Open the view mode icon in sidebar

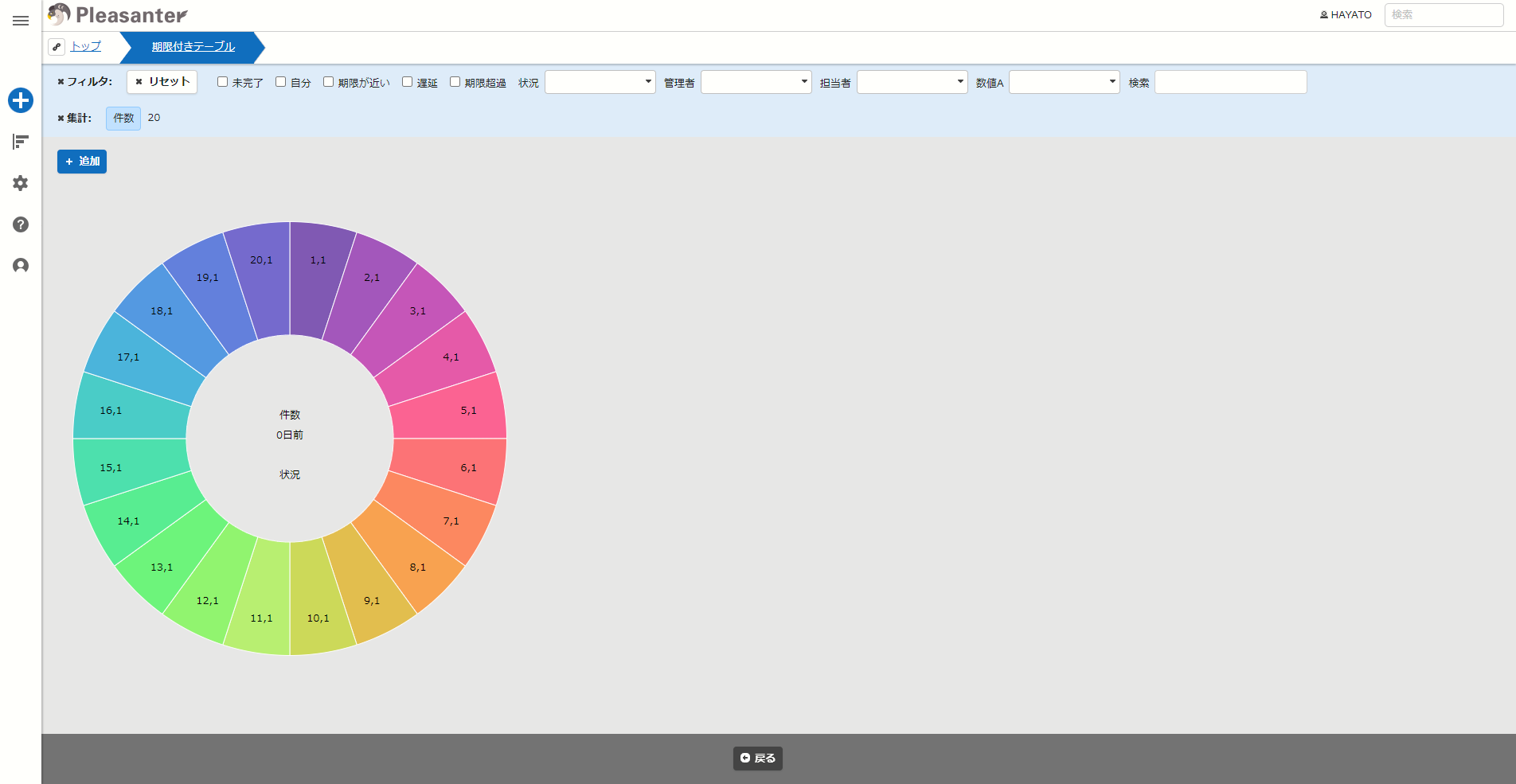21,142
